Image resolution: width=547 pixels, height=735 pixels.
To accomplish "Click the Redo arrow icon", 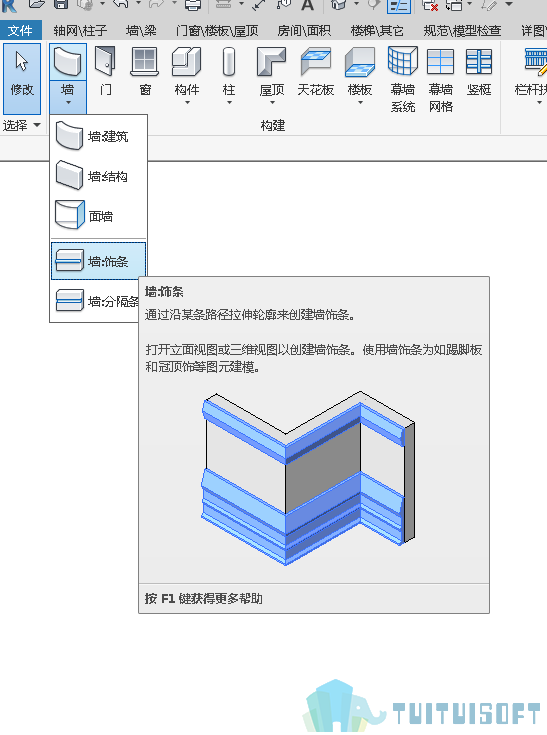I will pos(157,5).
